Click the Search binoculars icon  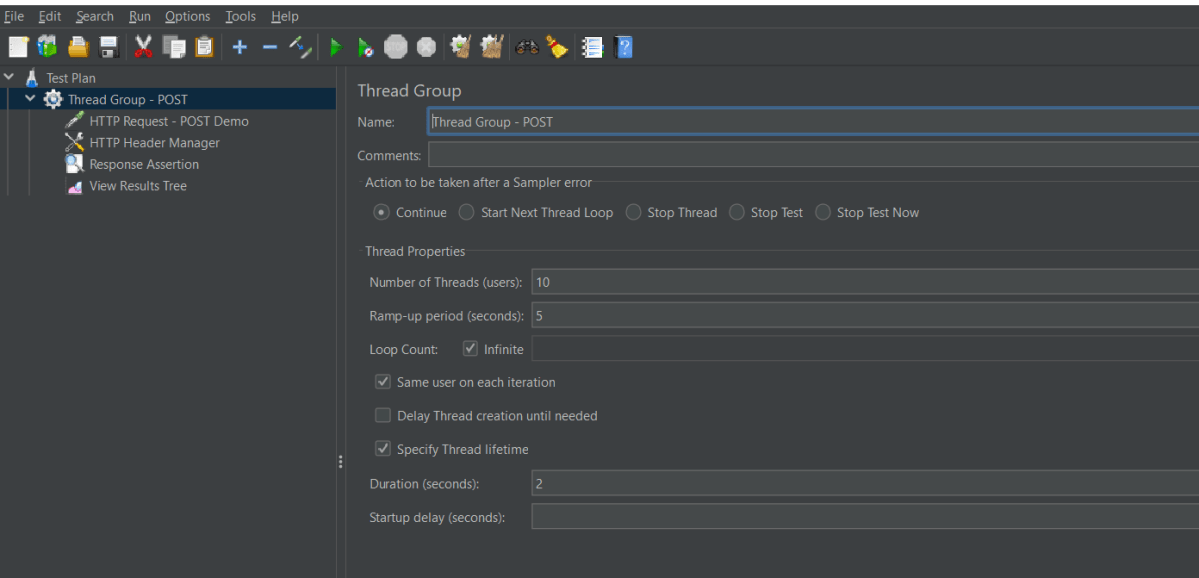(x=527, y=47)
